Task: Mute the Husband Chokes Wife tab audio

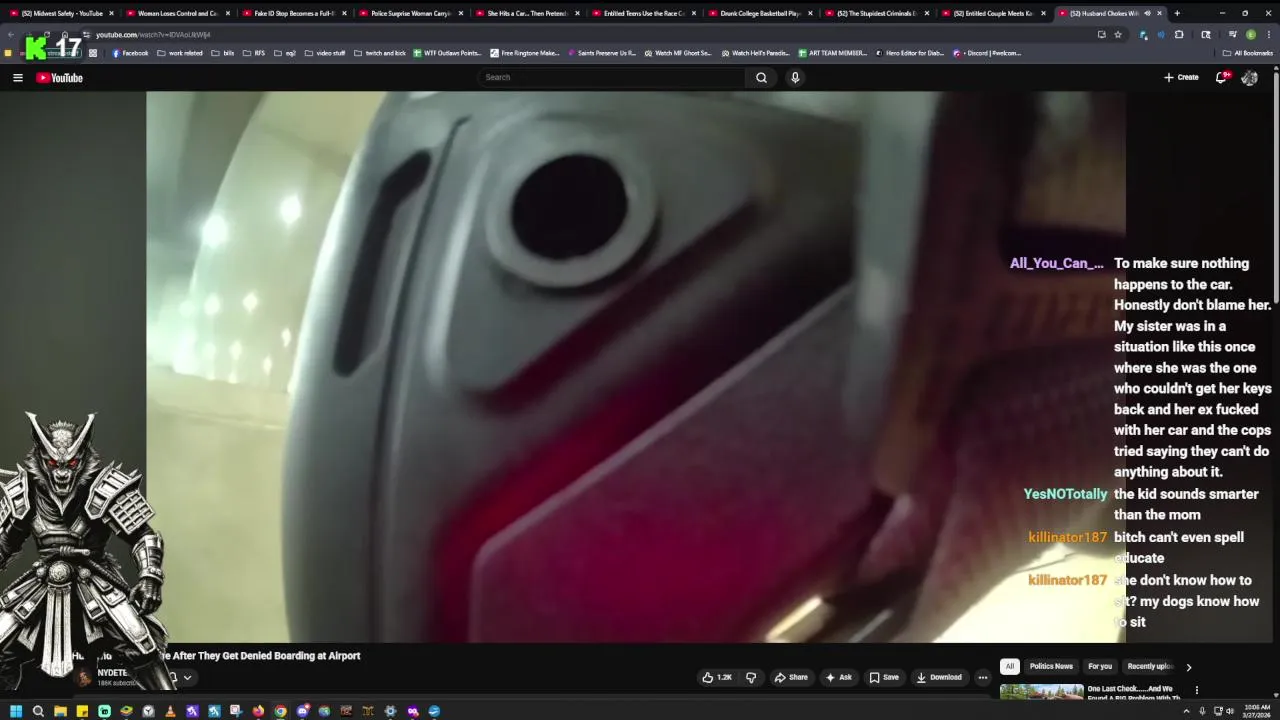Action: 1147,13
